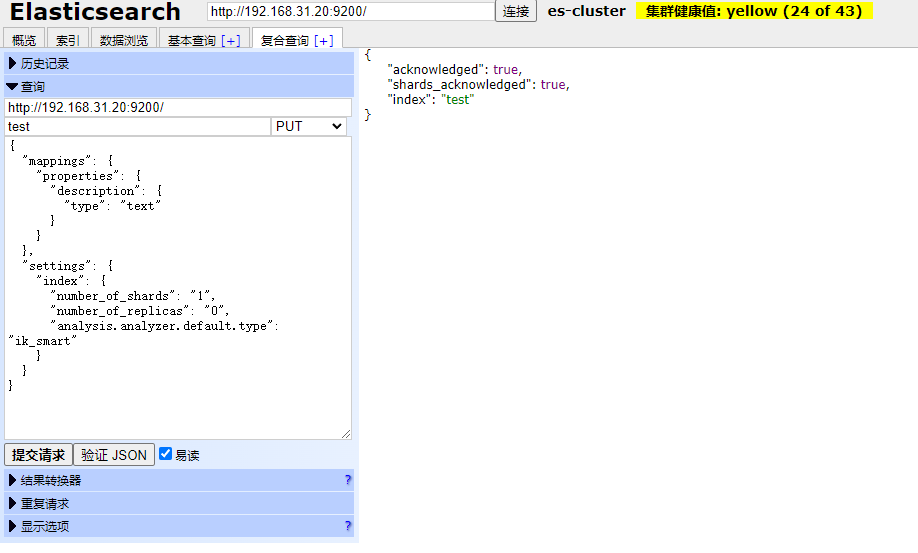Click the [+] next to 复合查询 tab
Viewport: 918px width, 553px height.
323,40
